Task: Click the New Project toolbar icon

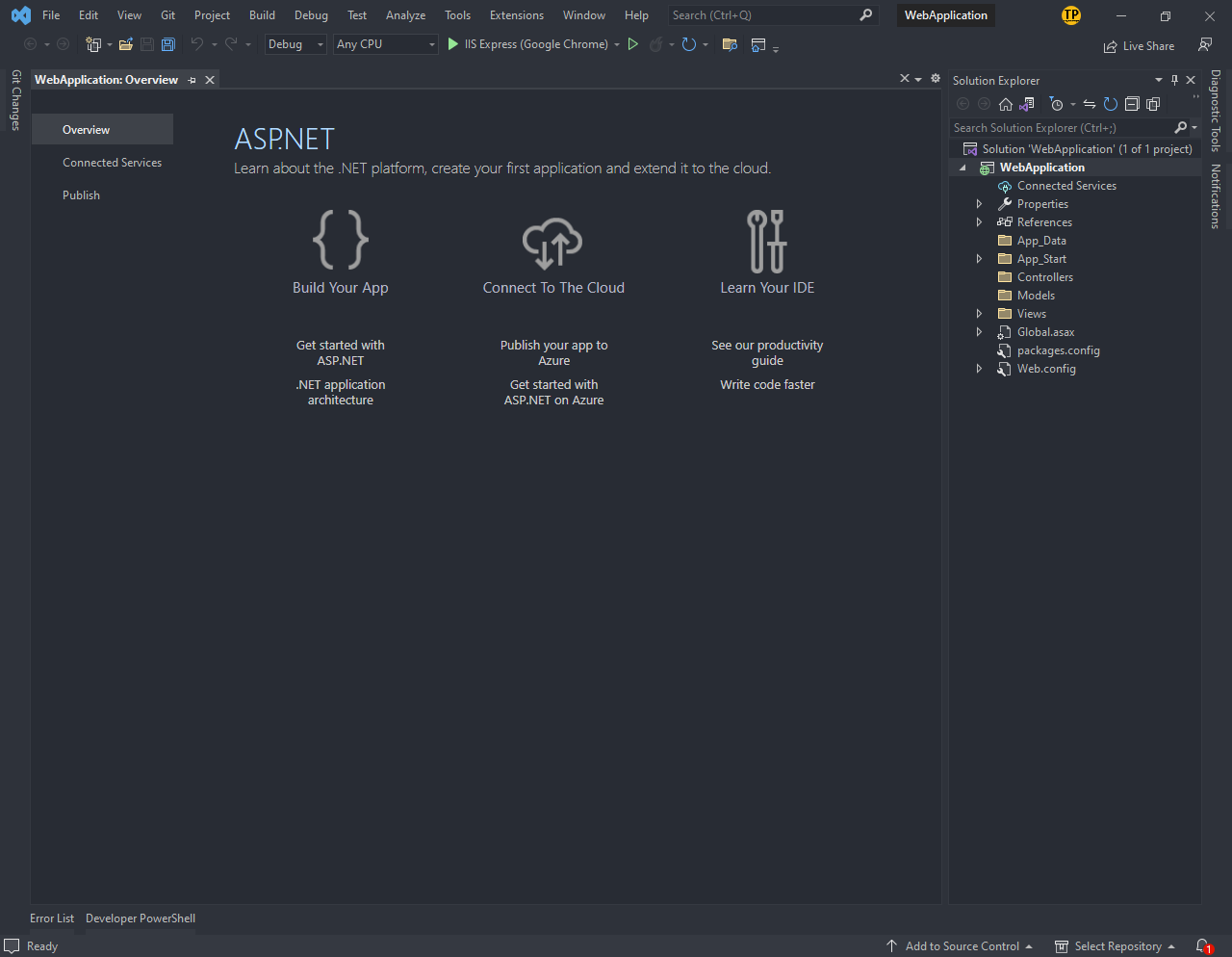Action: (93, 44)
